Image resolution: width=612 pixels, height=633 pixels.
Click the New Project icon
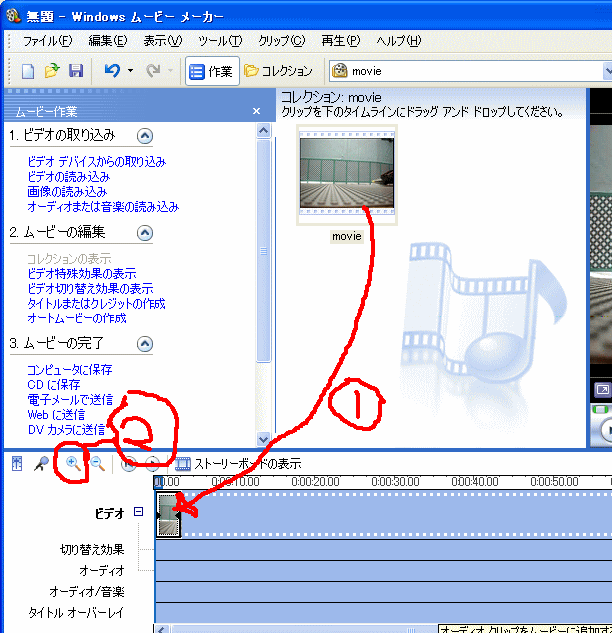(28, 71)
